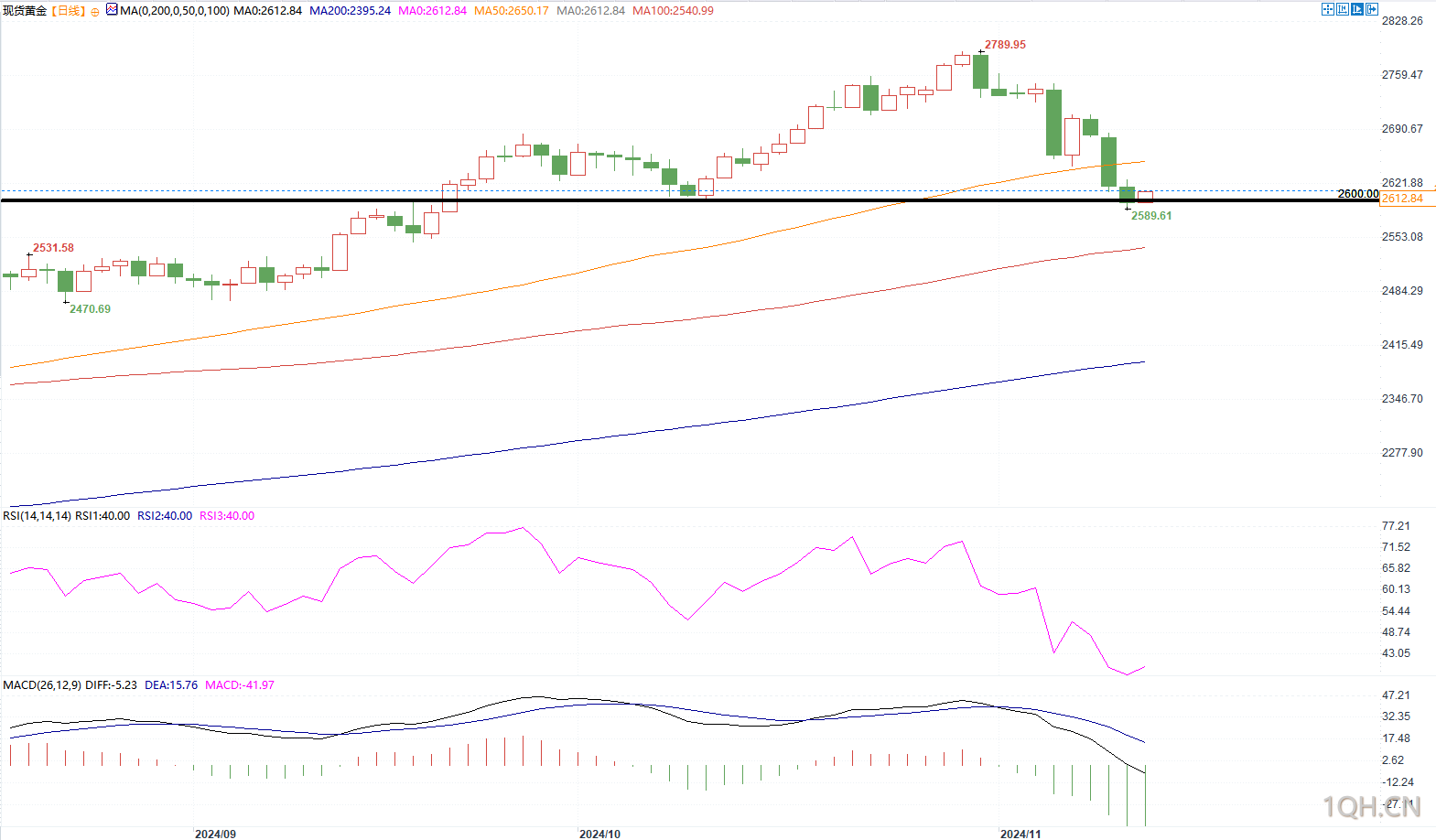
Task: Click the 2589.61 low price marker
Action: 1151,216
